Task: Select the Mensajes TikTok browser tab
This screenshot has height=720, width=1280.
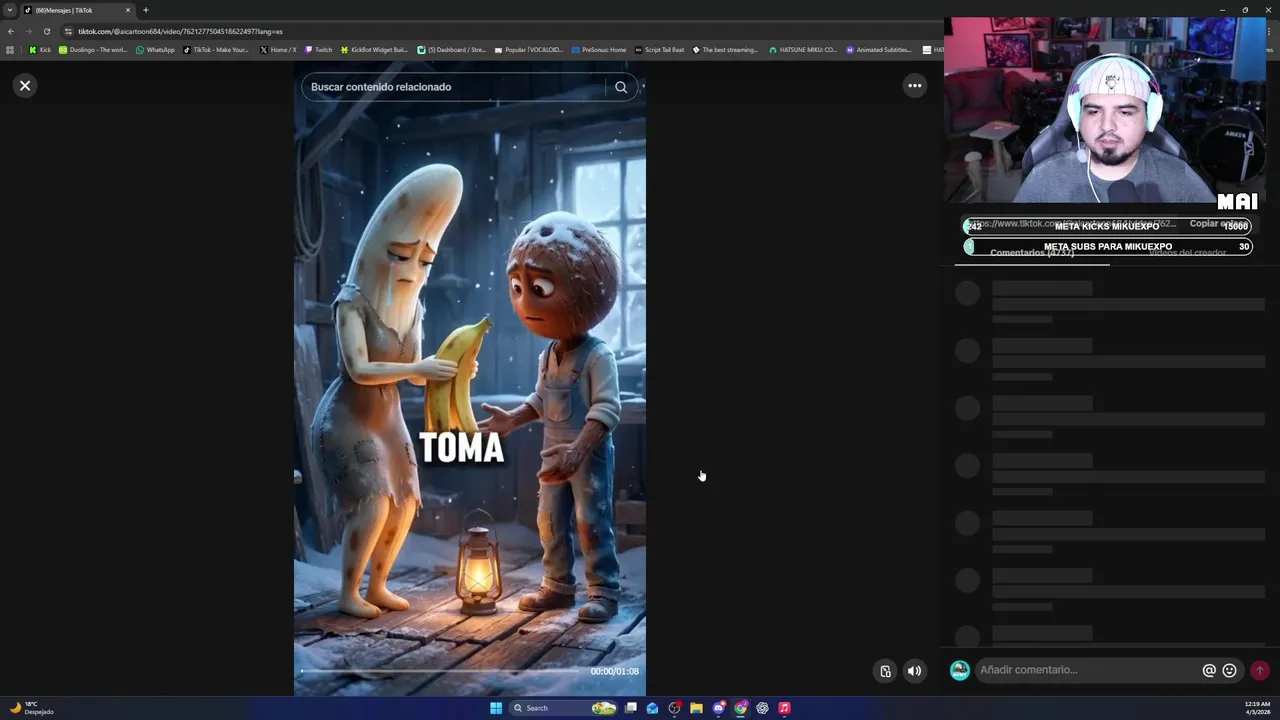Action: coord(78,10)
